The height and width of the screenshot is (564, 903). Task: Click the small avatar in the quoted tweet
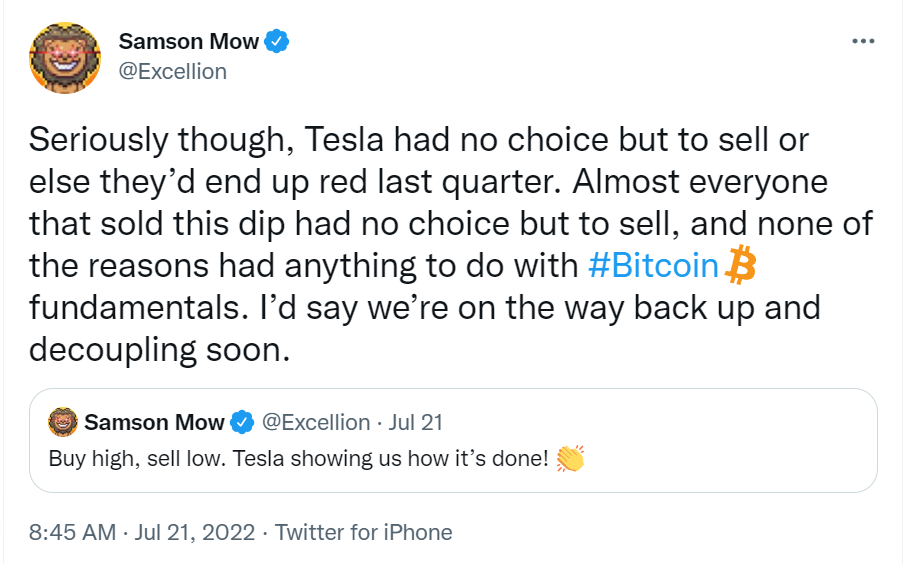[x=63, y=422]
